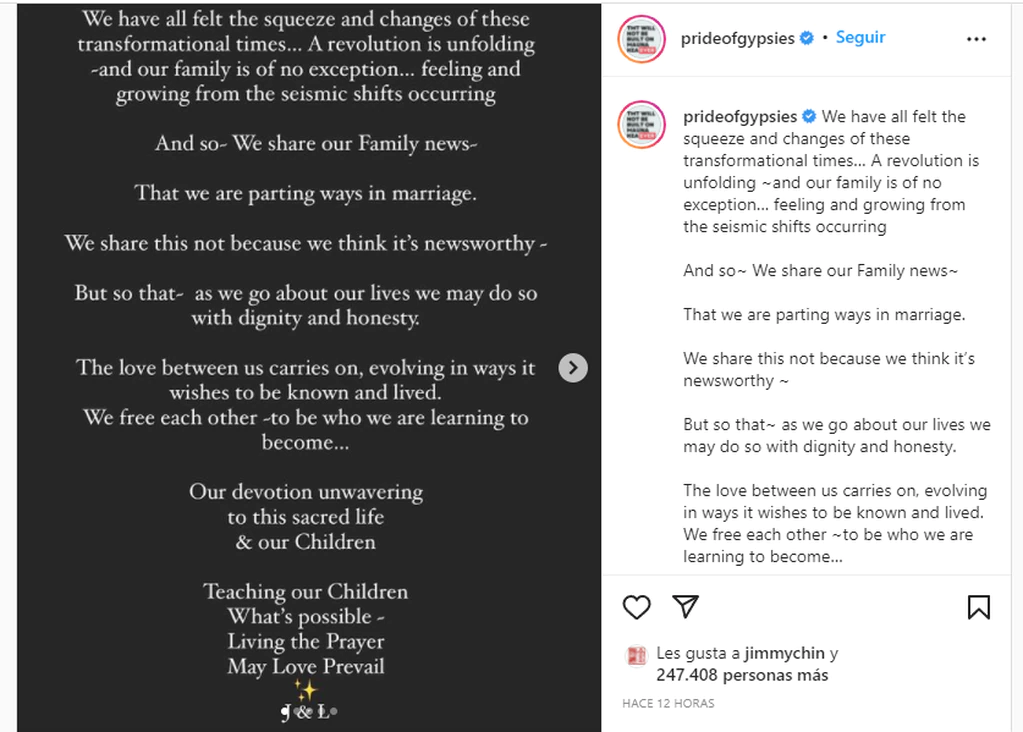
Task: Like the post with the heart icon
Action: [637, 607]
